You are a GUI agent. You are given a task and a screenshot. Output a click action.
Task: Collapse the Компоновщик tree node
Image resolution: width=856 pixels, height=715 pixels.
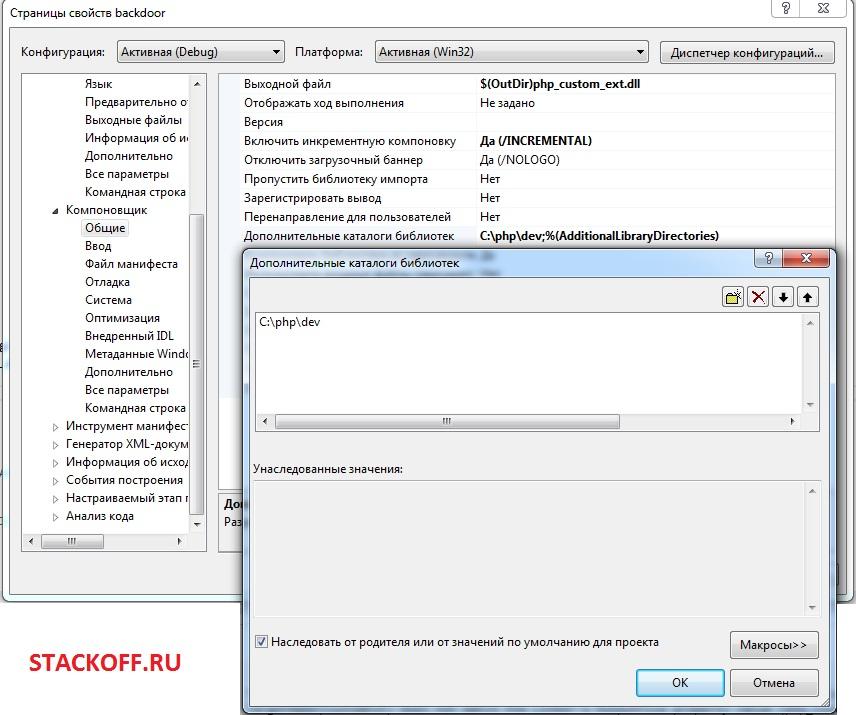[x=55, y=211]
